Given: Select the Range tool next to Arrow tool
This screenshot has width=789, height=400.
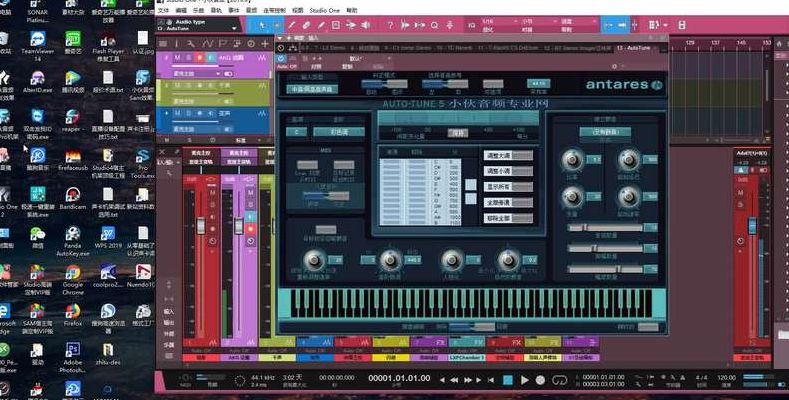Looking at the screenshot, I should pos(277,25).
